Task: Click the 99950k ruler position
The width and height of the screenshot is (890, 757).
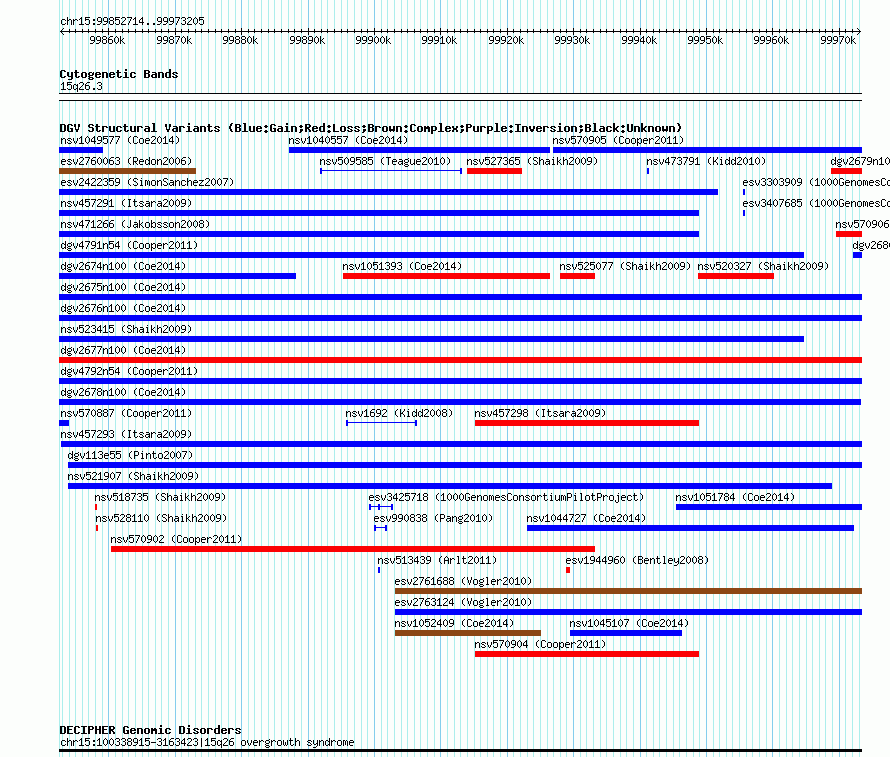Action: click(705, 40)
